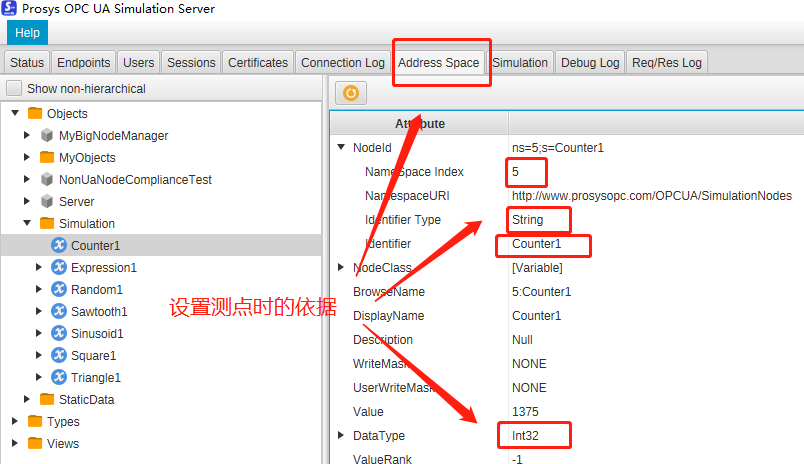Click the Counter1 variable node icon
Viewport: 804px width, 464px height.
59,245
